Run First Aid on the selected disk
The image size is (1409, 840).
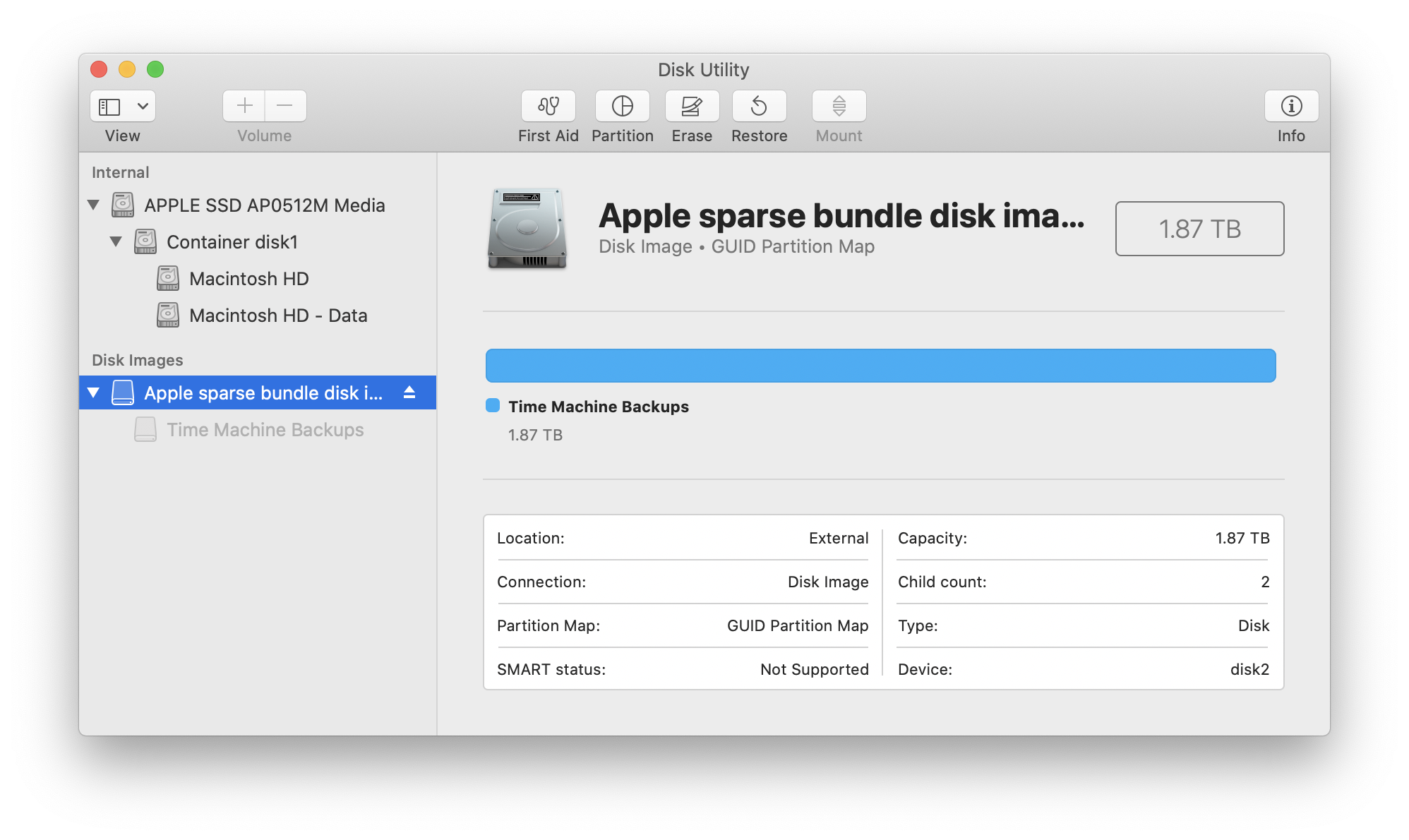[548, 106]
